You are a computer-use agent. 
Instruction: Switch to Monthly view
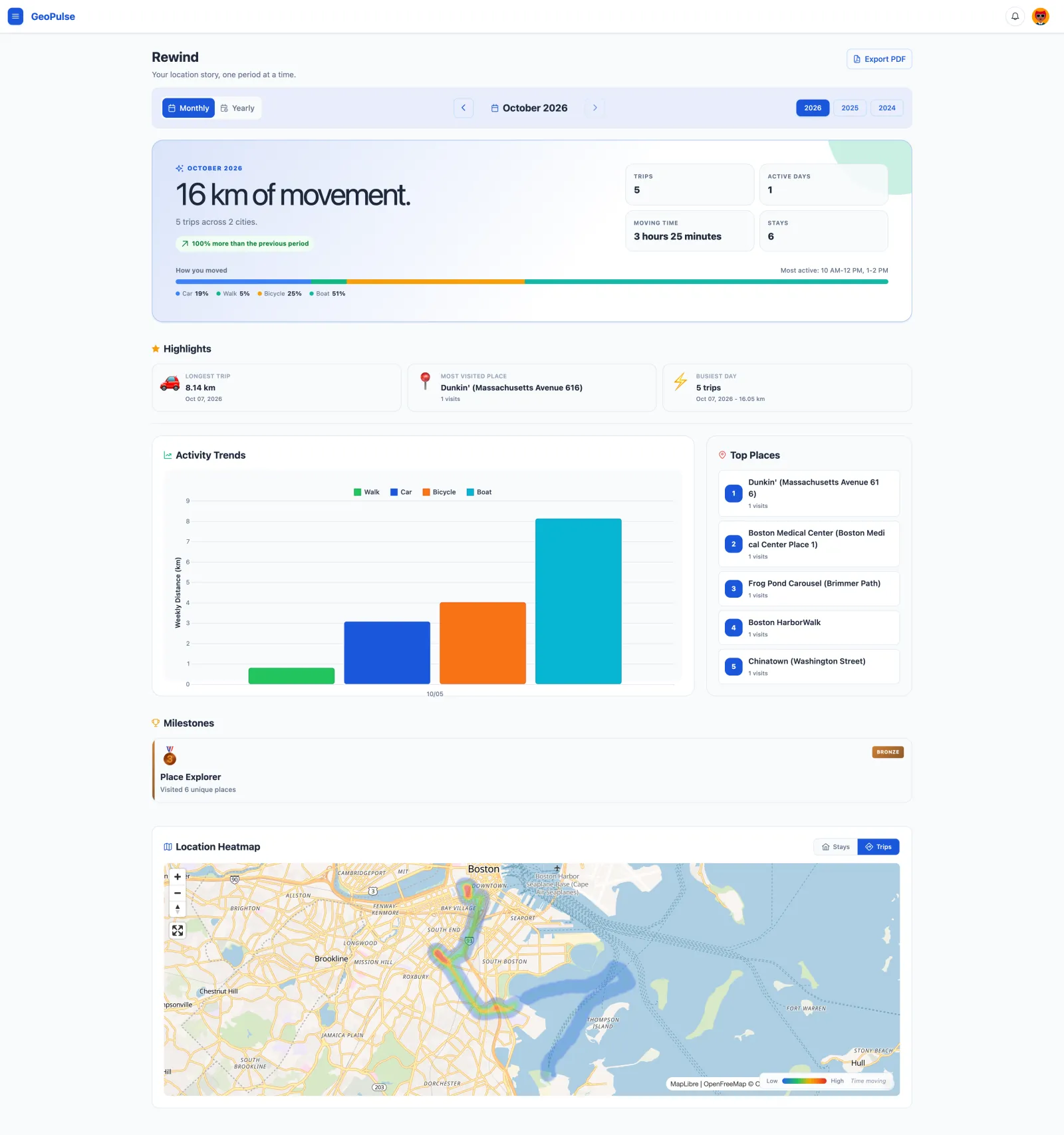[188, 108]
